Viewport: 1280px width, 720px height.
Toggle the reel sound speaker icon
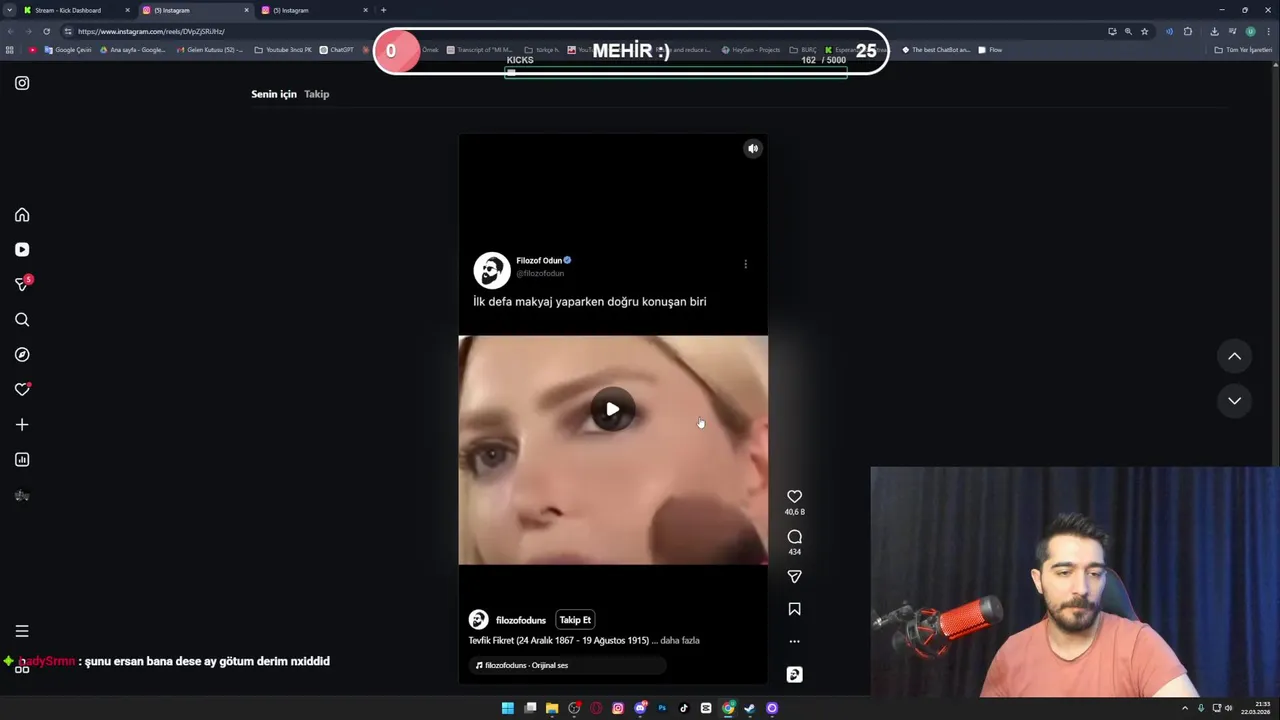[753, 149]
